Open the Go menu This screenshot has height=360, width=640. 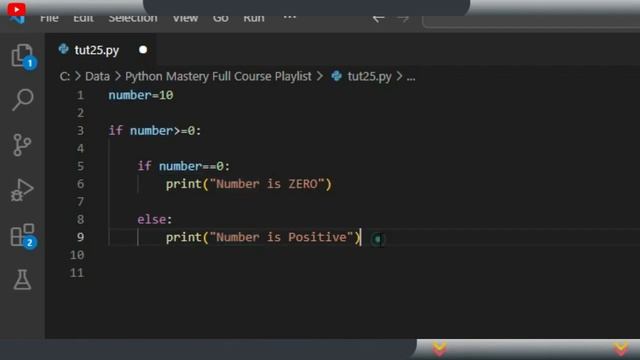[x=220, y=18]
